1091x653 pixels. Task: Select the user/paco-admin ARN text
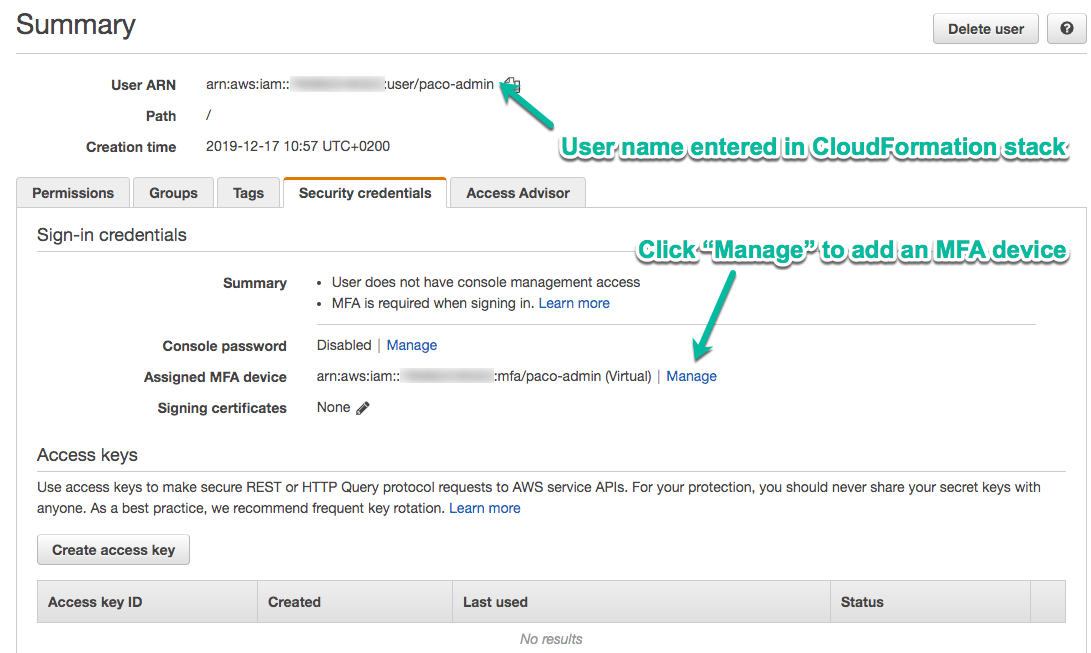click(x=350, y=84)
